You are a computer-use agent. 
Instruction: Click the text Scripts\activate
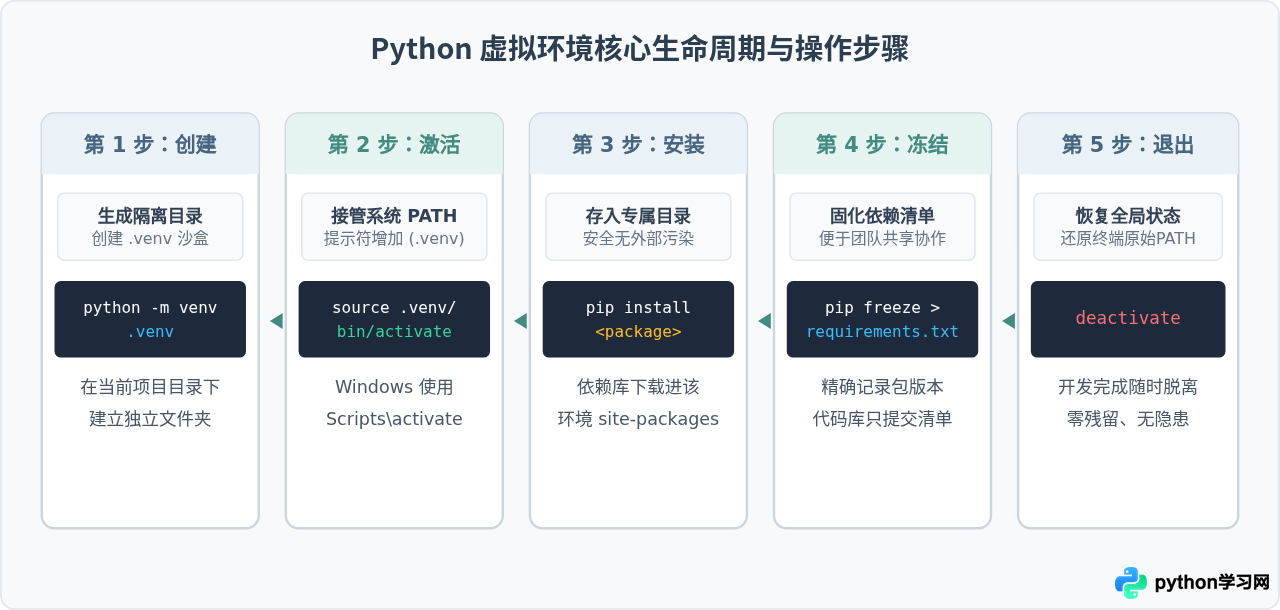pos(394,419)
